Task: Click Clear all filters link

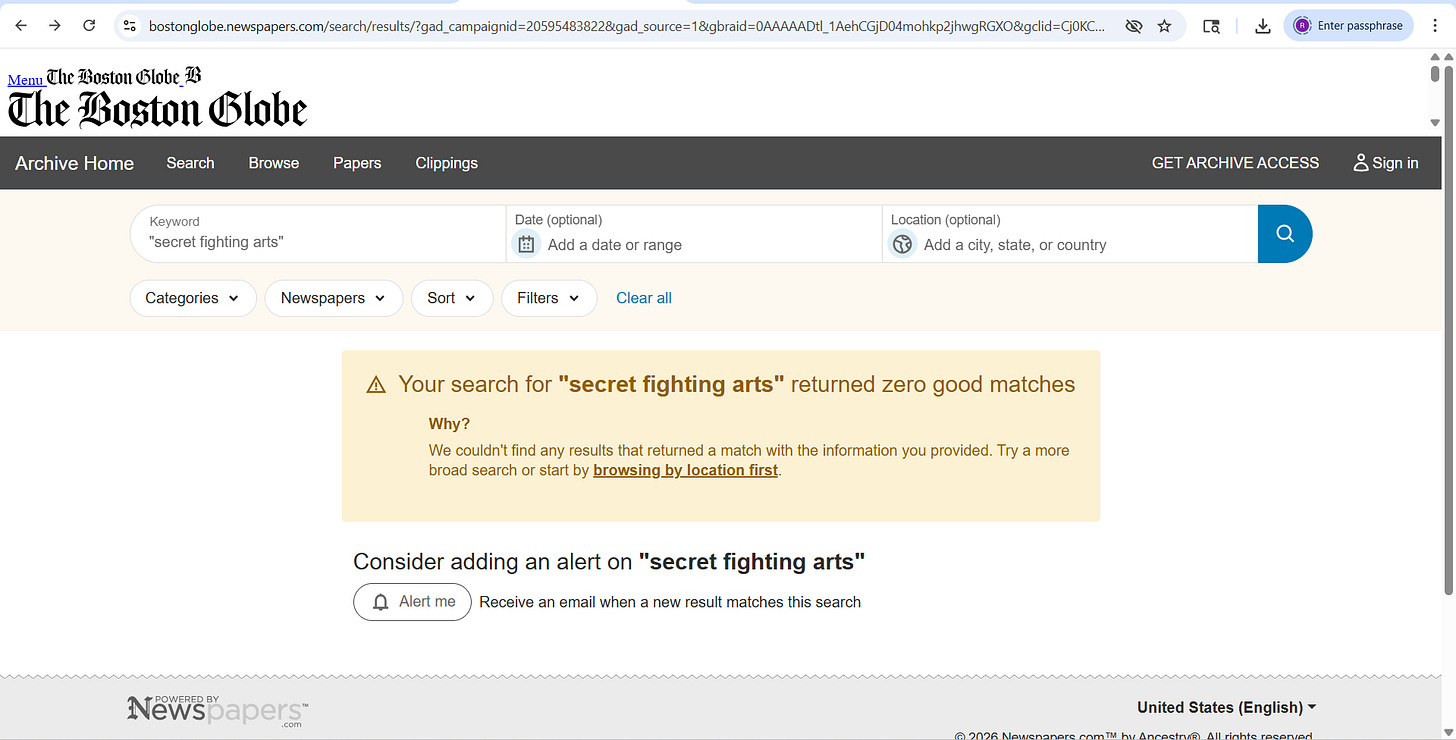Action: coord(644,298)
